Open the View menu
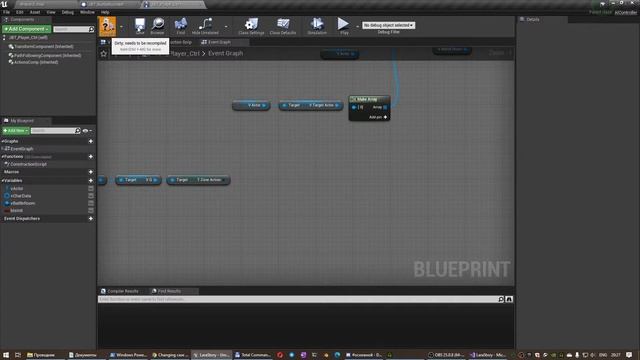This screenshot has height=360, width=640. (x=51, y=12)
